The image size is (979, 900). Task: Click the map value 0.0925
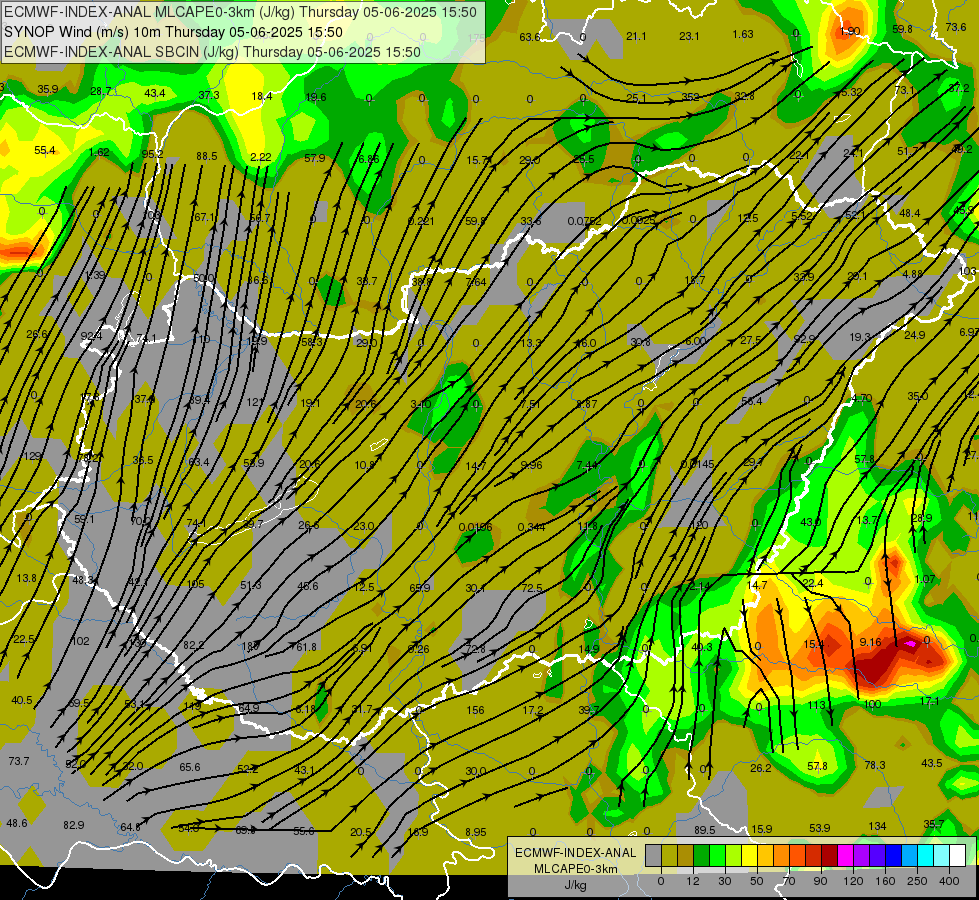coord(638,221)
